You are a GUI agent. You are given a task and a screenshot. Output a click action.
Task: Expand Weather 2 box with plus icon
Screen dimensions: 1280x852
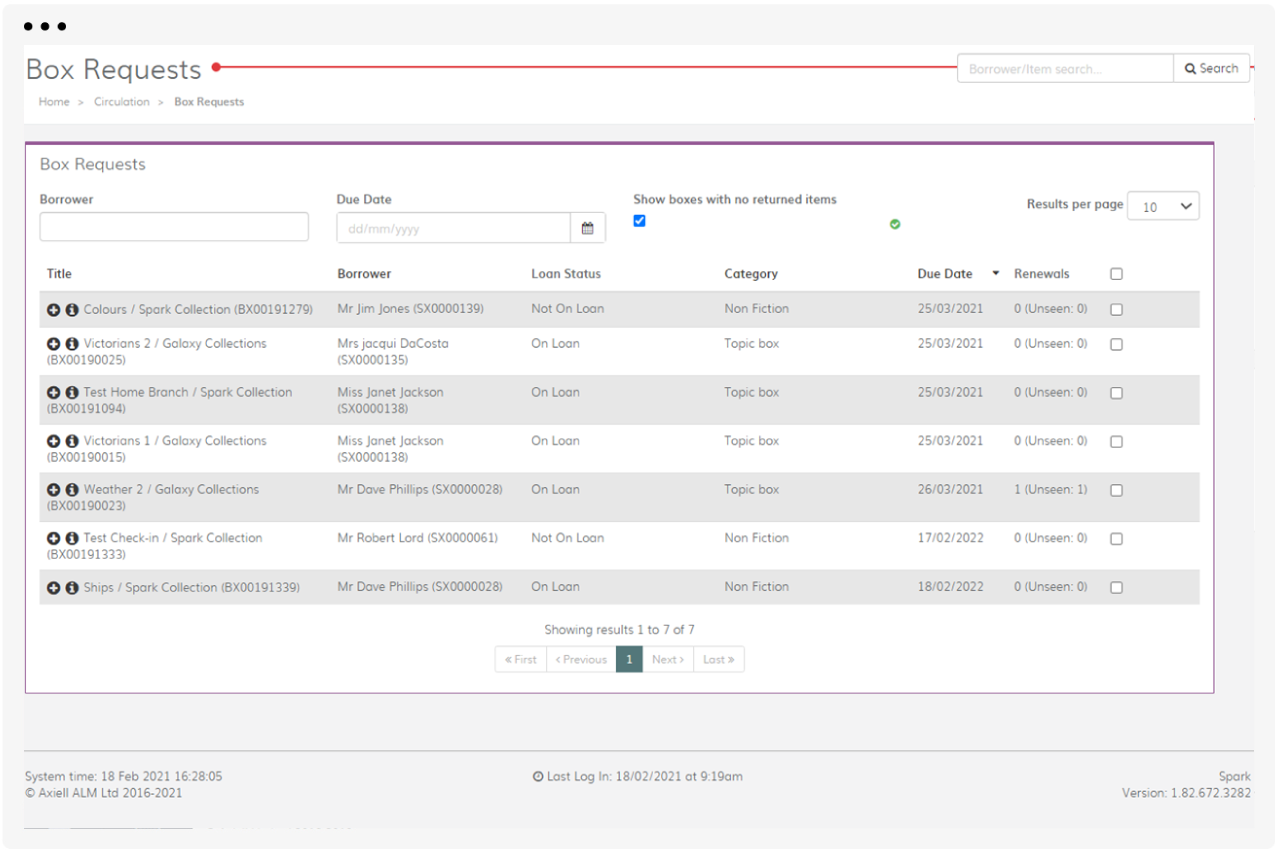[54, 490]
